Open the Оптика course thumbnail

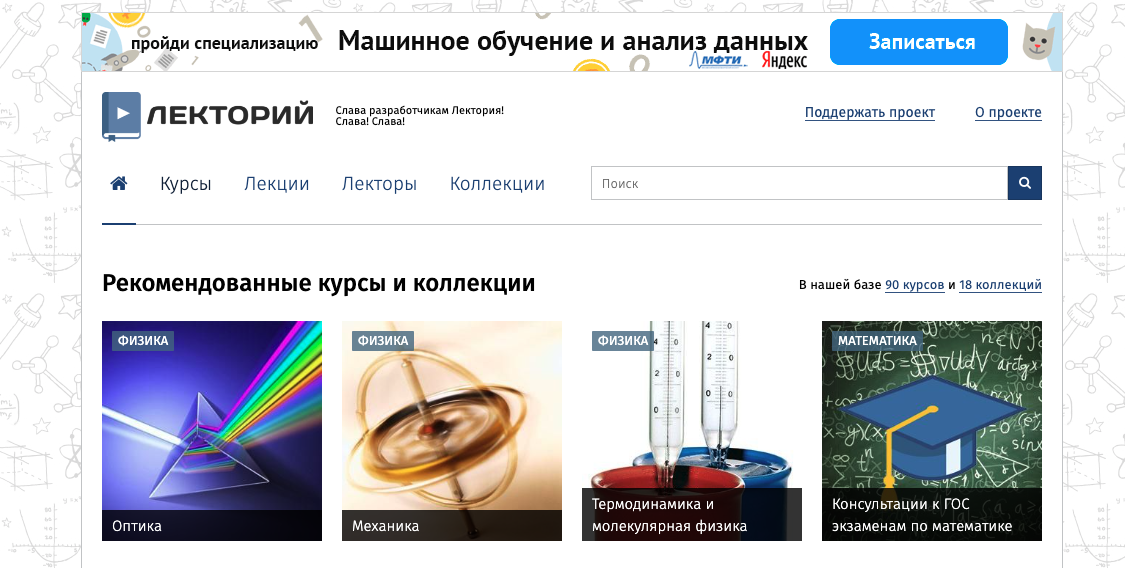(x=212, y=430)
